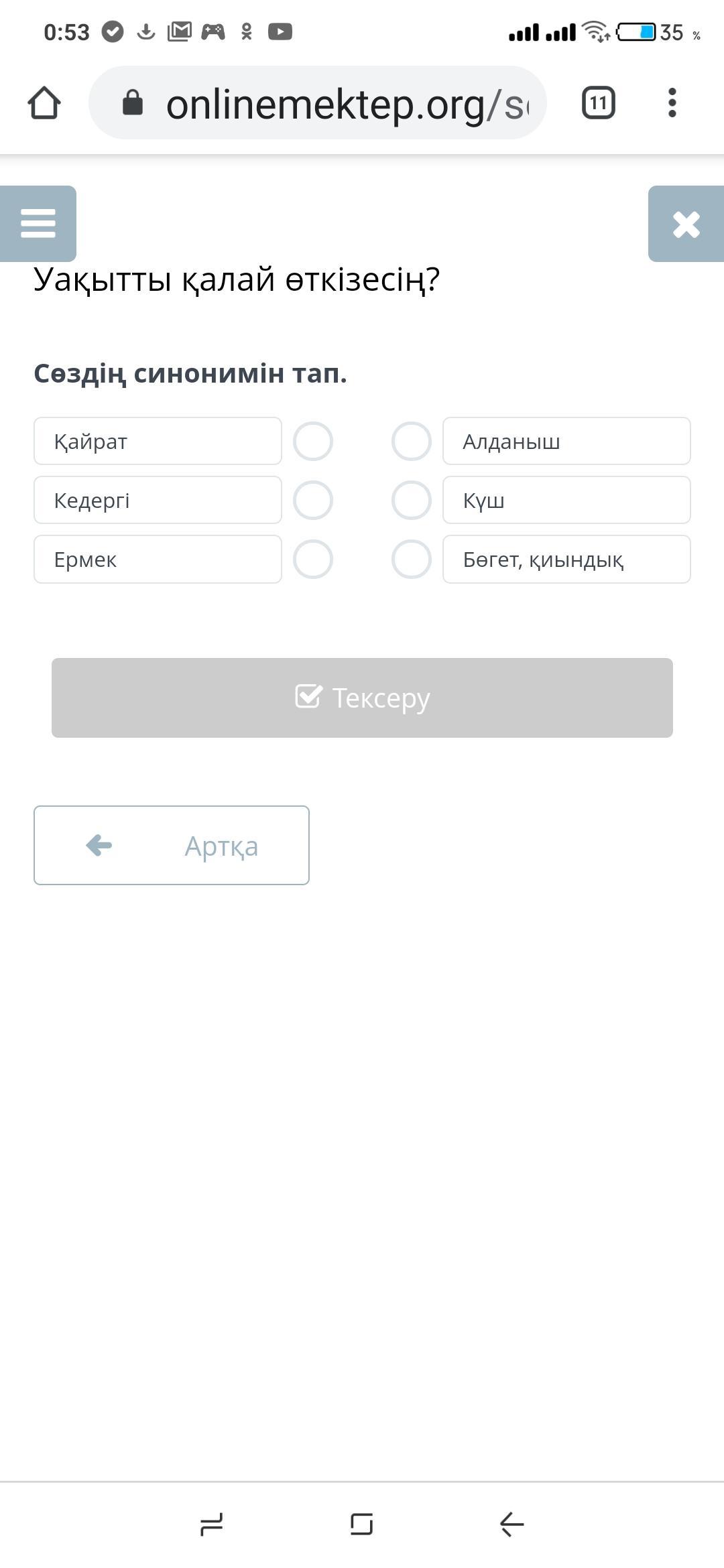The image size is (724, 1568).
Task: Tap the lock icon in address bar
Action: 133,103
